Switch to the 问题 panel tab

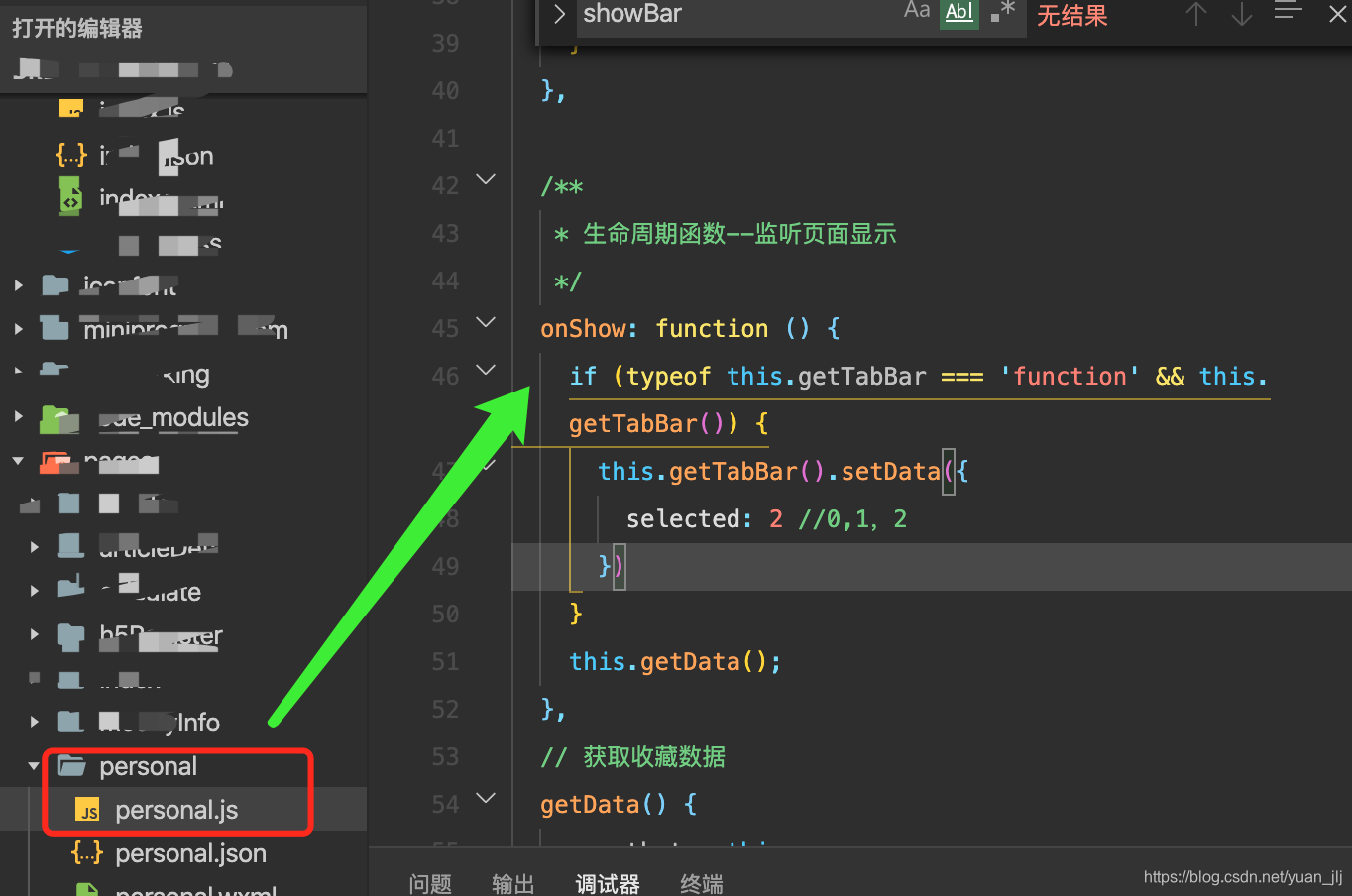(x=430, y=883)
